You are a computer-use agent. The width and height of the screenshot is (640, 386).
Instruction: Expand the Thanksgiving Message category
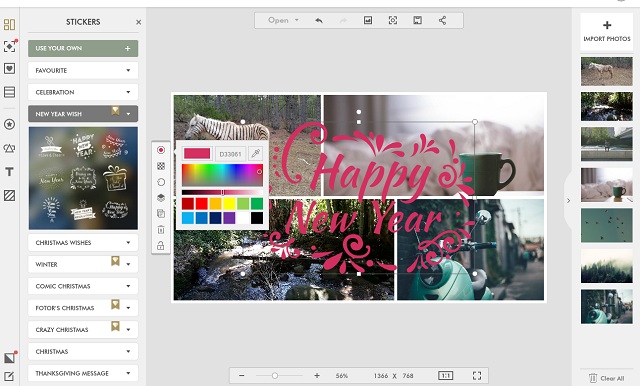pyautogui.click(x=83, y=373)
